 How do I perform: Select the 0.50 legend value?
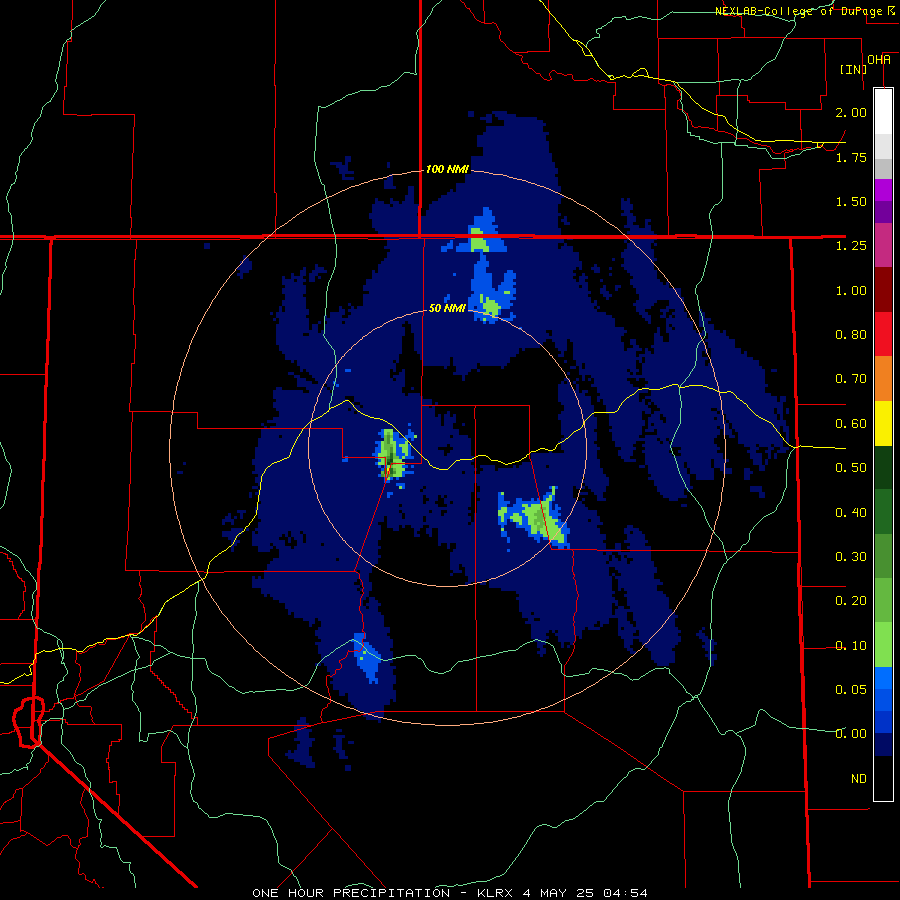851,468
